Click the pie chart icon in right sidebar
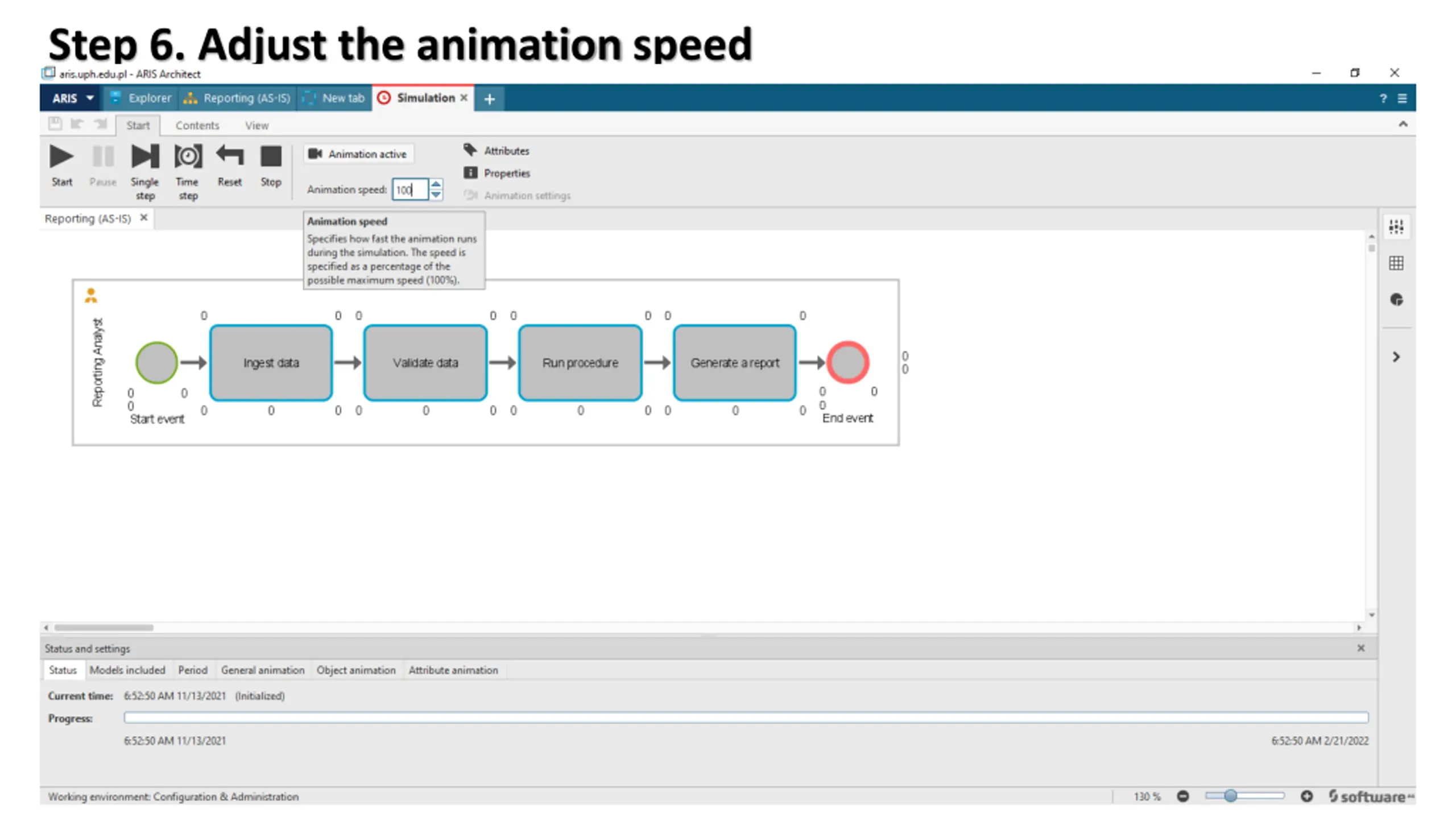 pyautogui.click(x=1396, y=300)
